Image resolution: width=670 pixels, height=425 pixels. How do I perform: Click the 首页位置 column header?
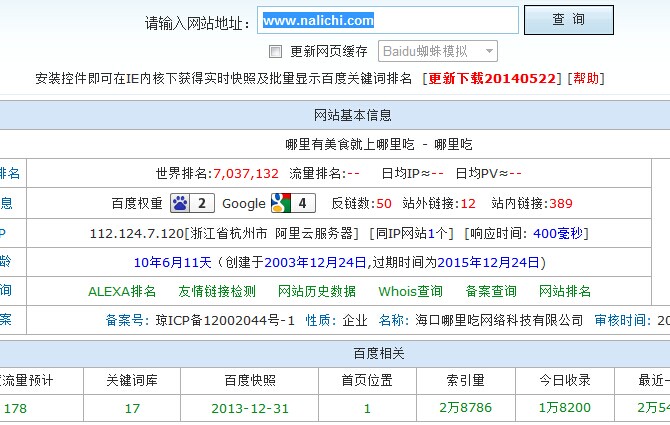pyautogui.click(x=367, y=380)
